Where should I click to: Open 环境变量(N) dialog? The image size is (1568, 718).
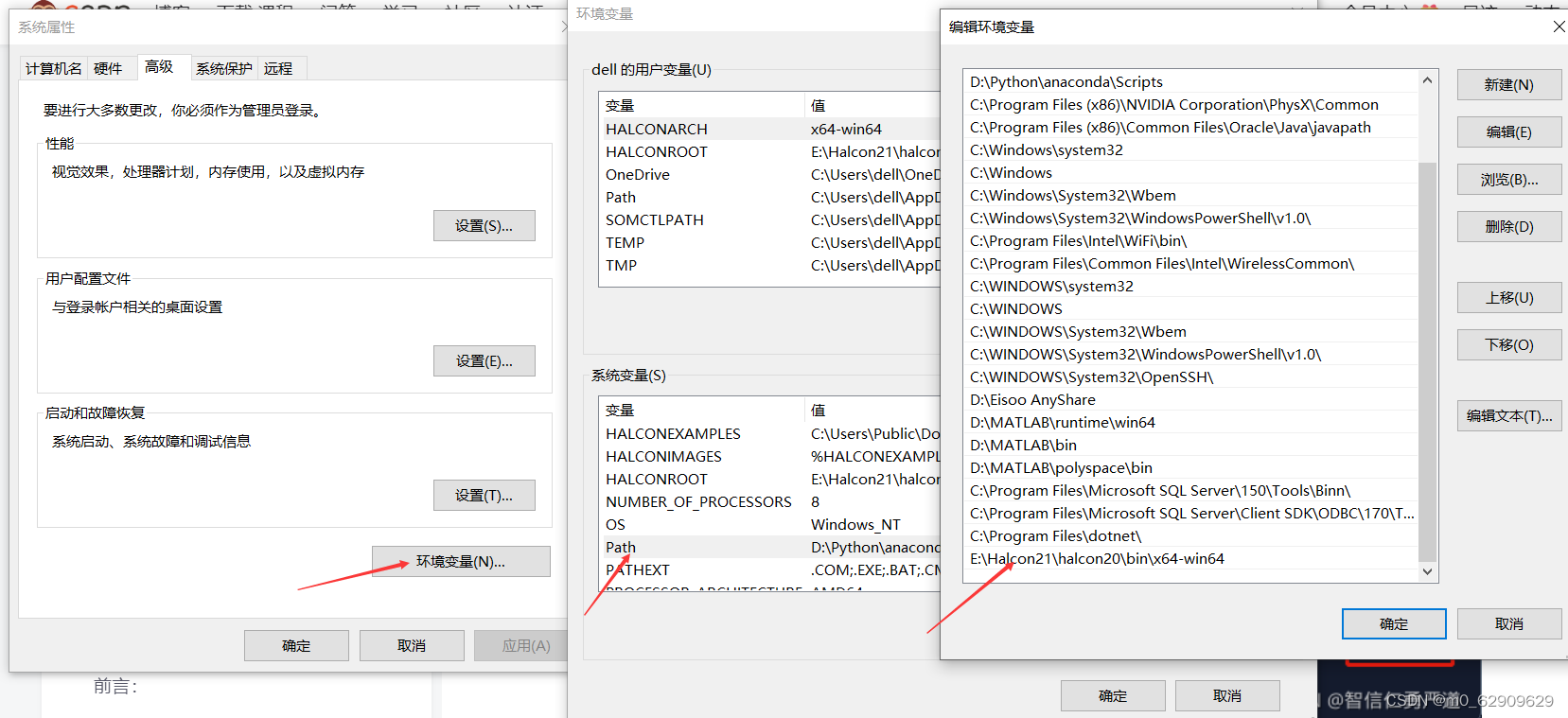(x=461, y=561)
